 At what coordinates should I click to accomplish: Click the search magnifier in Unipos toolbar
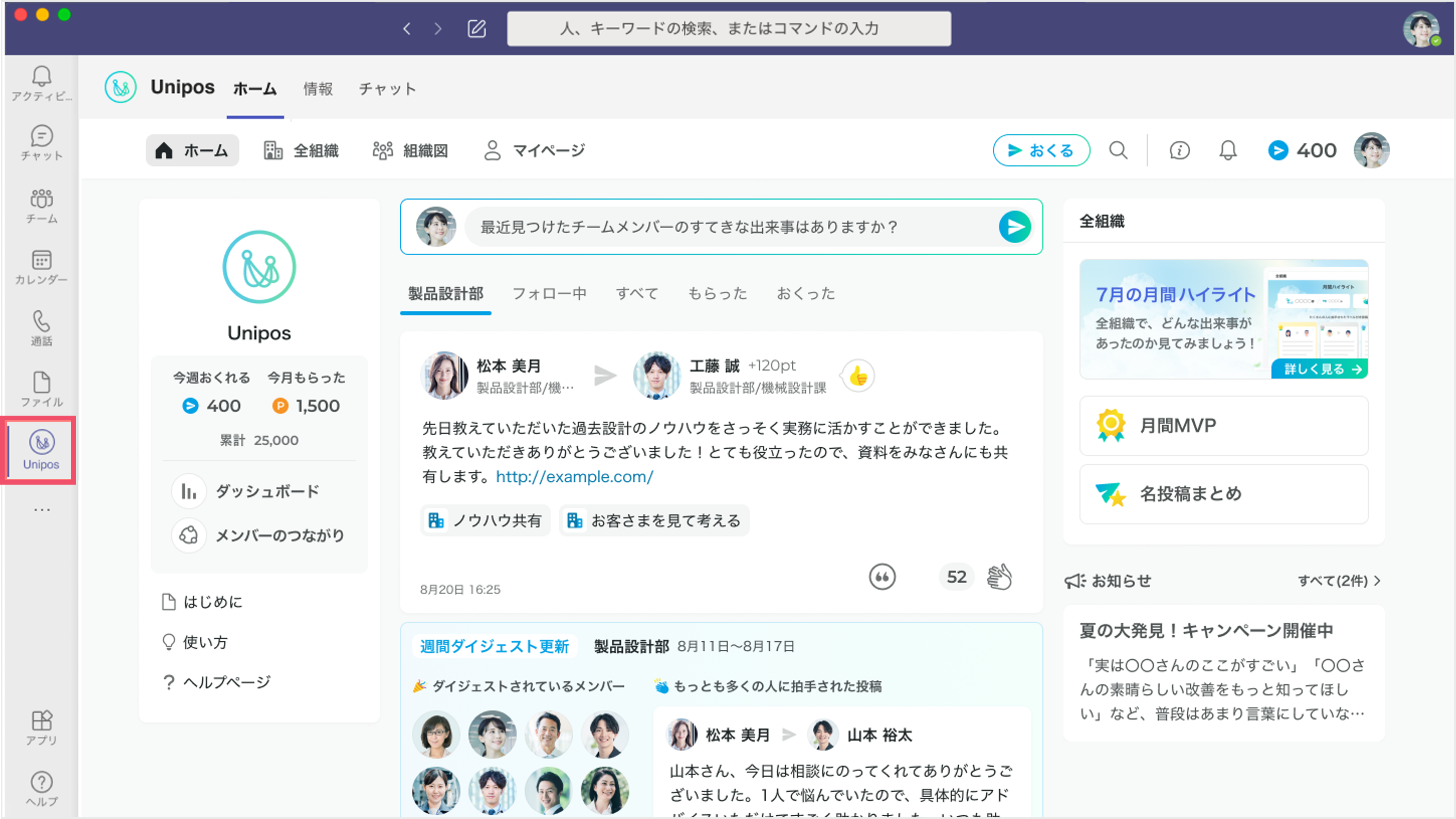pos(1117,150)
